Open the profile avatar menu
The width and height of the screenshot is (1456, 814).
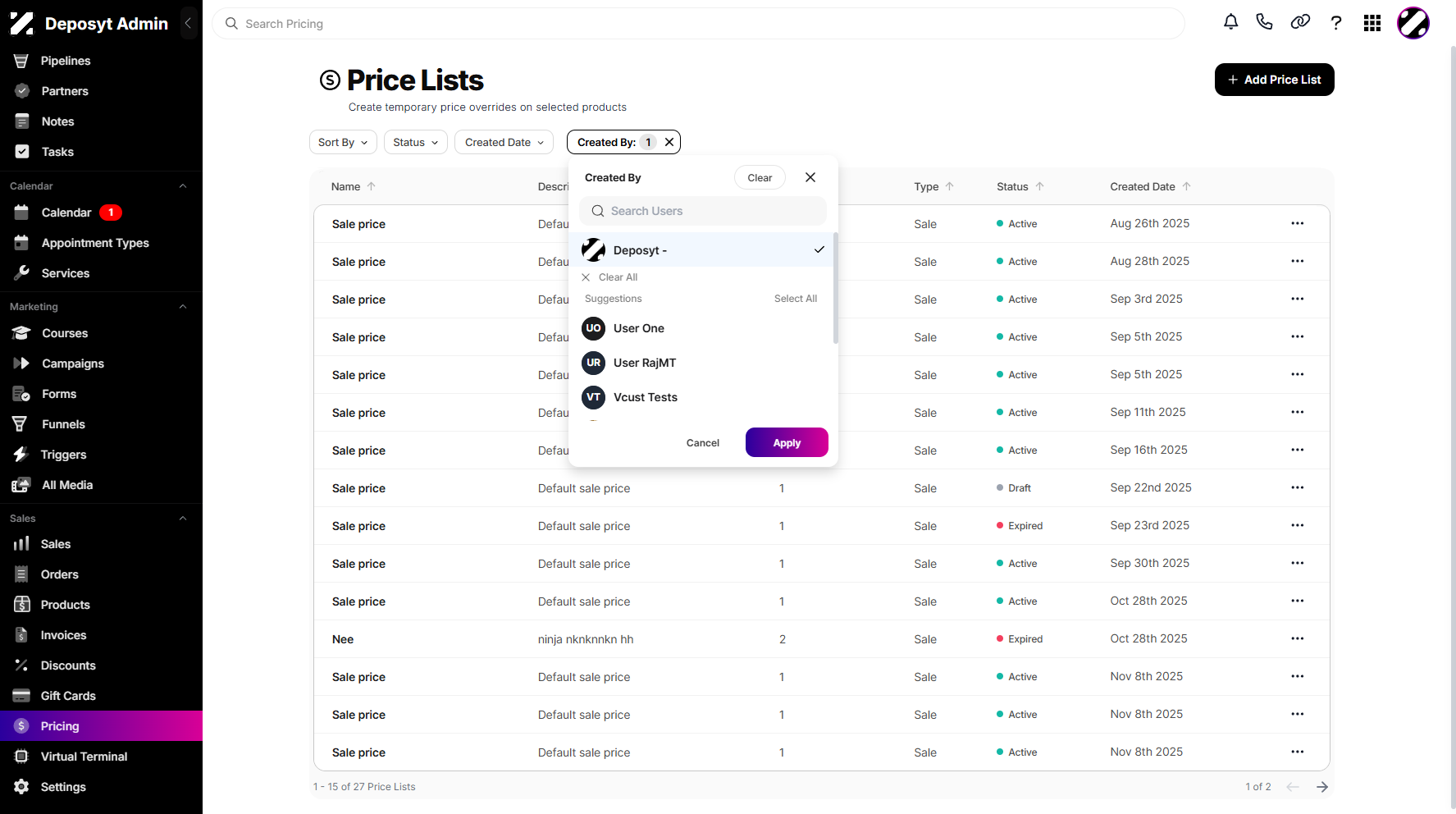pyautogui.click(x=1413, y=23)
